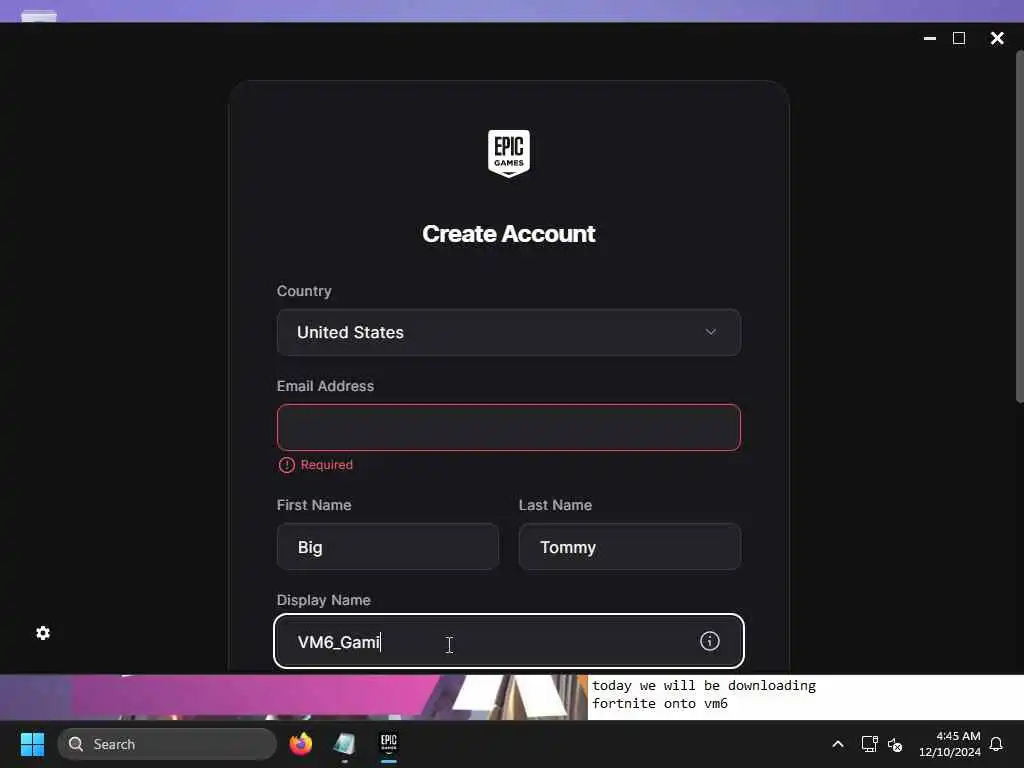Open Firefox from the taskbar

300,744
